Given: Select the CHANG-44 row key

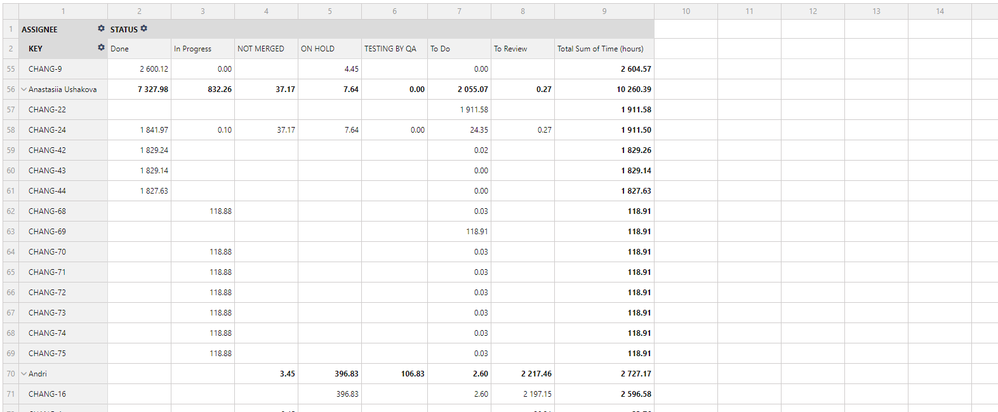Looking at the screenshot, I should tap(47, 191).
